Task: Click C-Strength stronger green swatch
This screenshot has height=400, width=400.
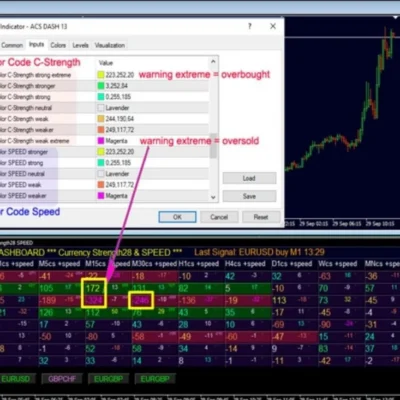Action: (101, 86)
